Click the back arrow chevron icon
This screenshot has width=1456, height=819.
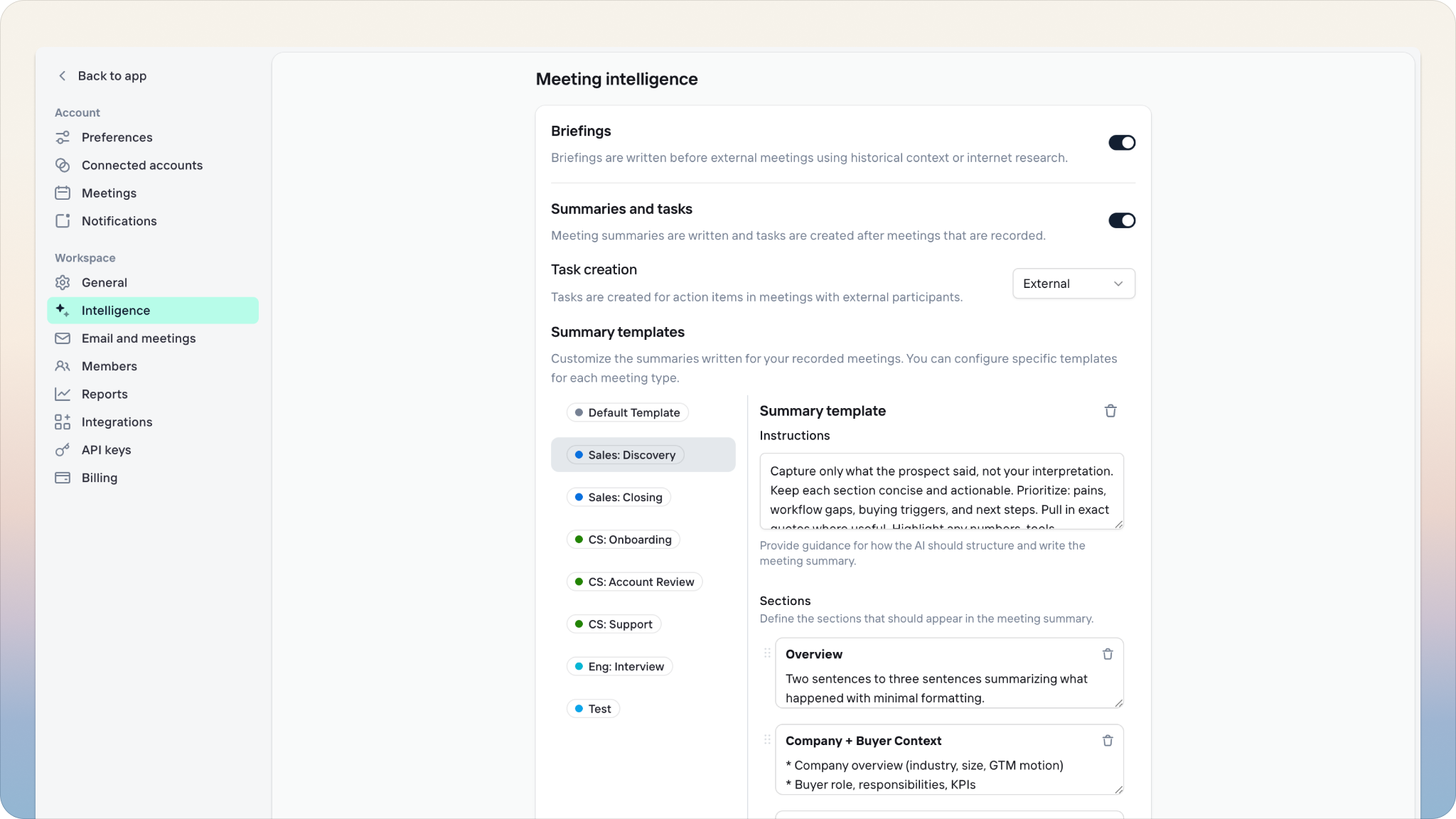[x=63, y=76]
